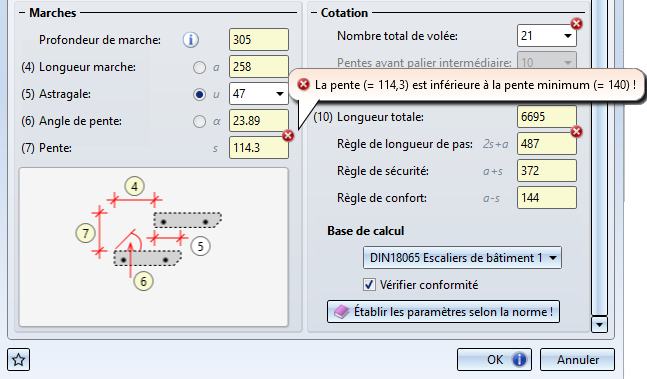The height and width of the screenshot is (379, 647).
Task: Click the numbered marker 7 in the diagram
Action: pyautogui.click(x=85, y=233)
